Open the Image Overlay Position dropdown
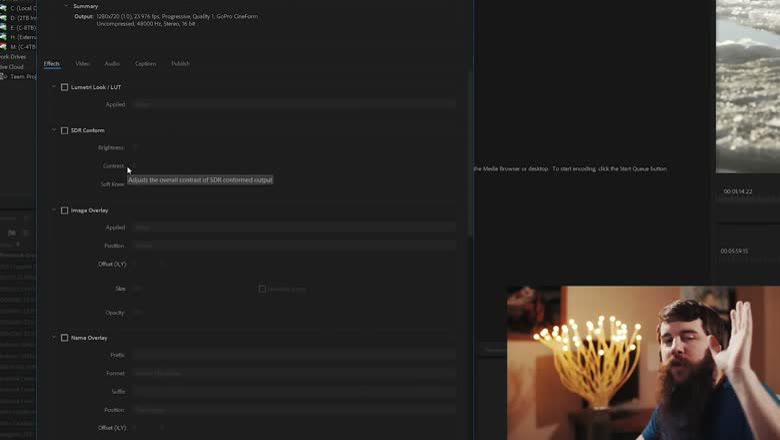 (x=293, y=246)
